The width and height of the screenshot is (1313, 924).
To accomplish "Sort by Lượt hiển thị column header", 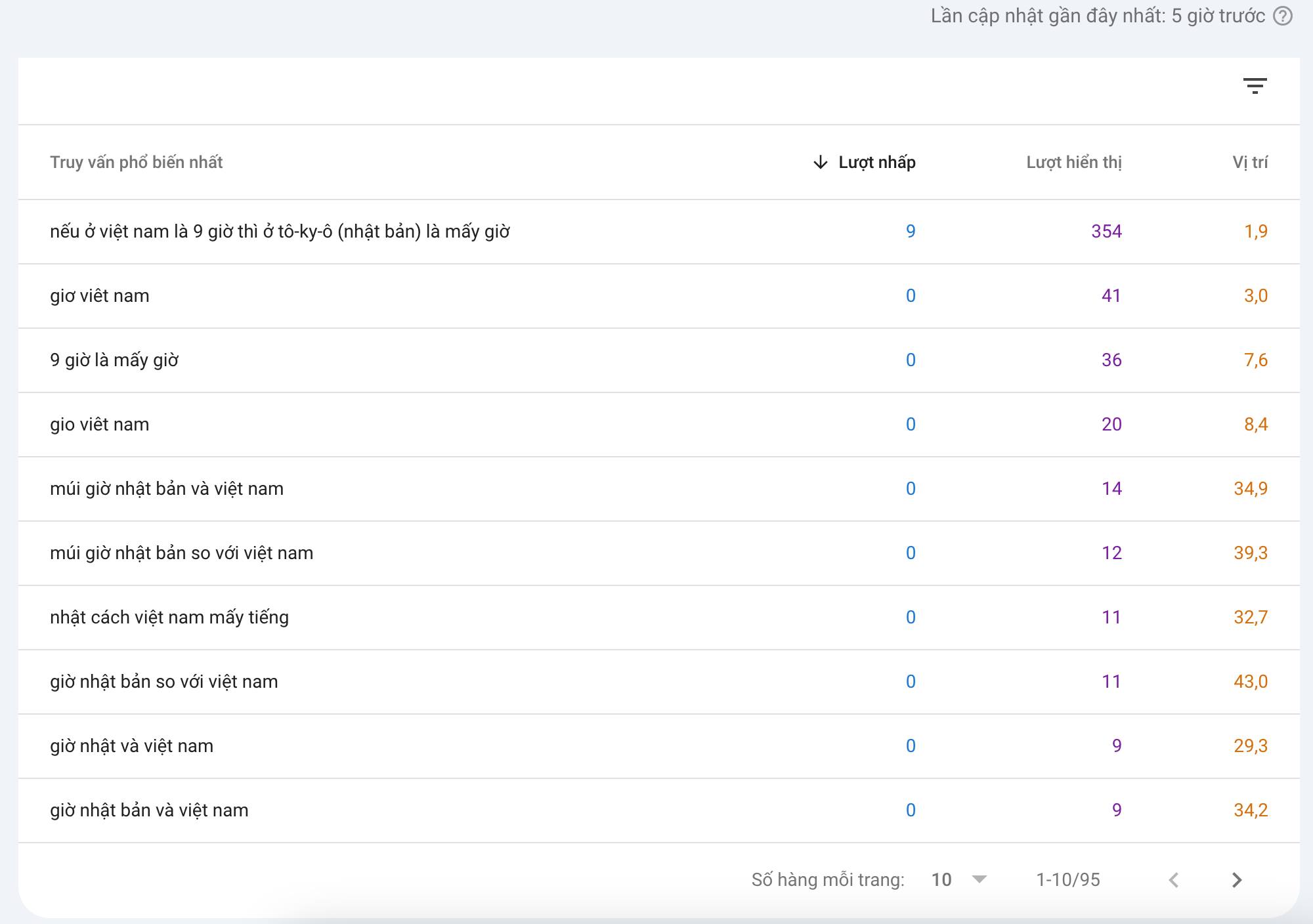I will coord(1073,162).
